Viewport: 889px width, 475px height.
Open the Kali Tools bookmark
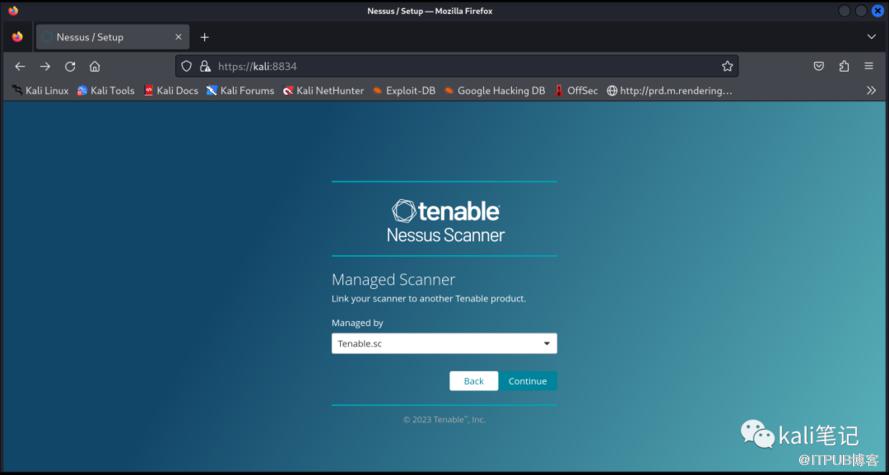[x=106, y=91]
